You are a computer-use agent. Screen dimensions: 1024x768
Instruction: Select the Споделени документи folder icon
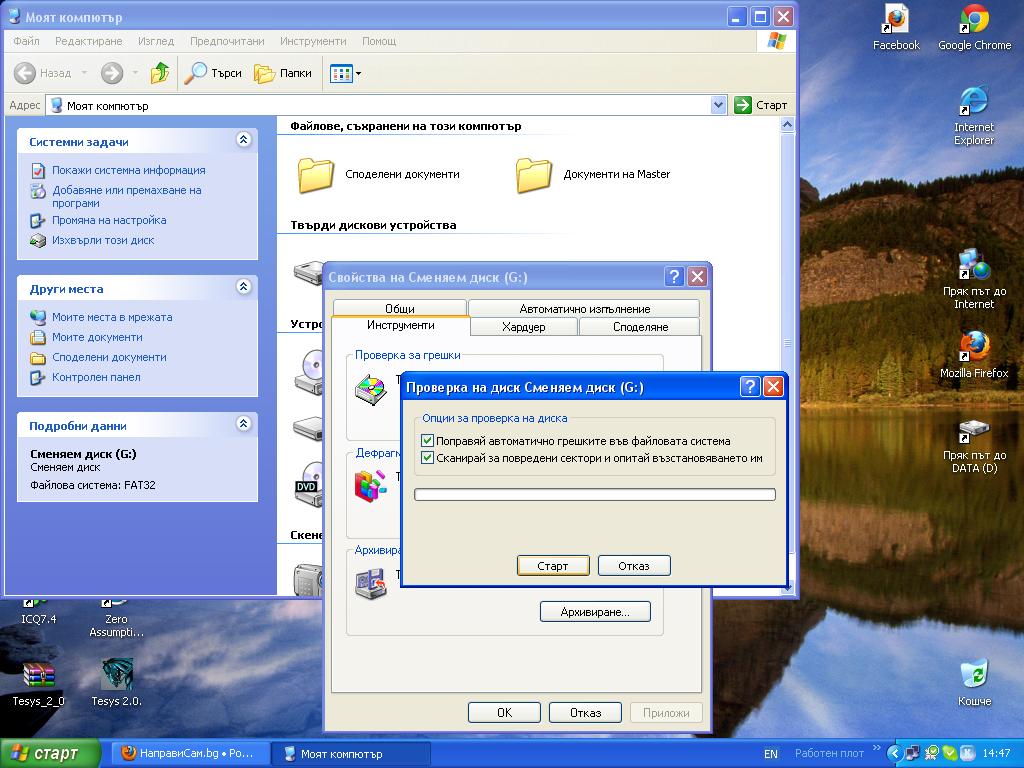315,174
